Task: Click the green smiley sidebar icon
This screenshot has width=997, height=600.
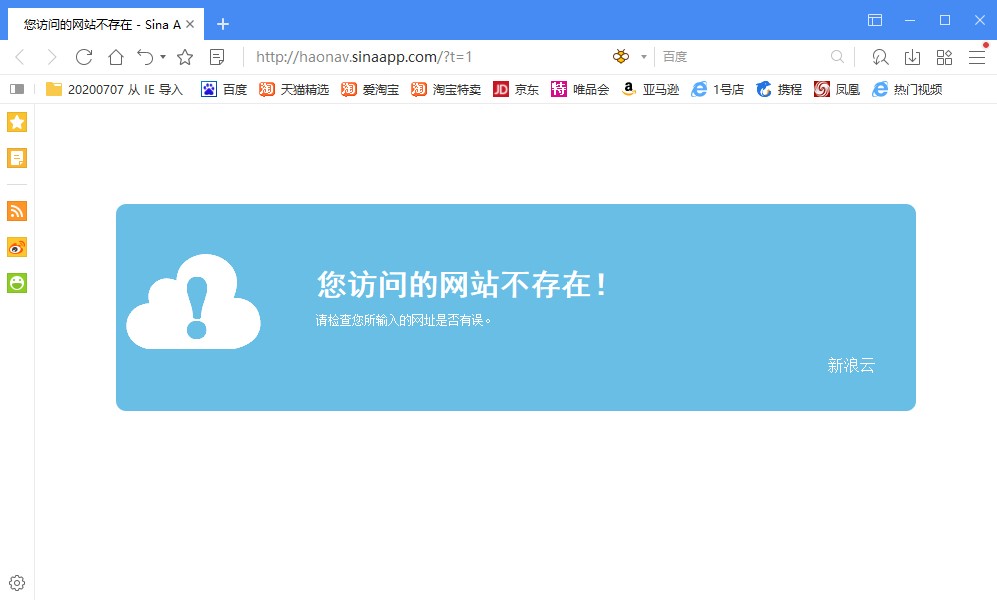Action: click(16, 283)
